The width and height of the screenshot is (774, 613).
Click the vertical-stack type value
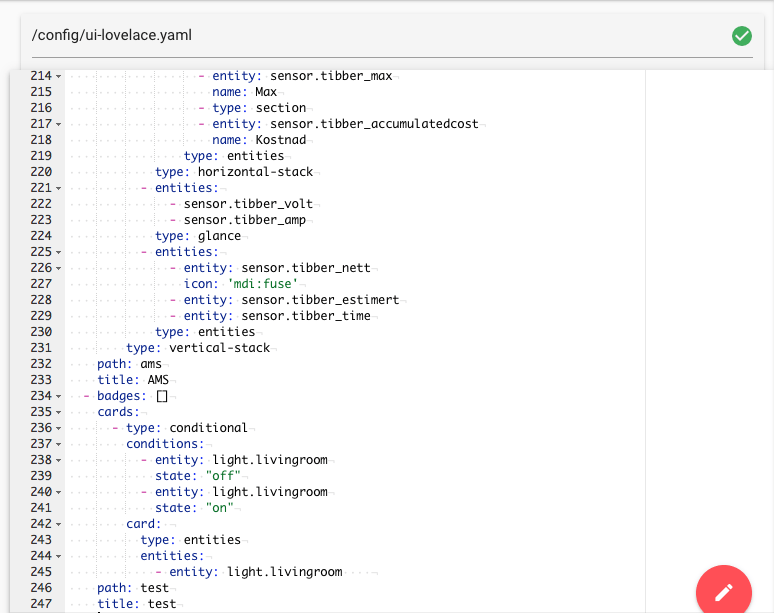coord(220,348)
